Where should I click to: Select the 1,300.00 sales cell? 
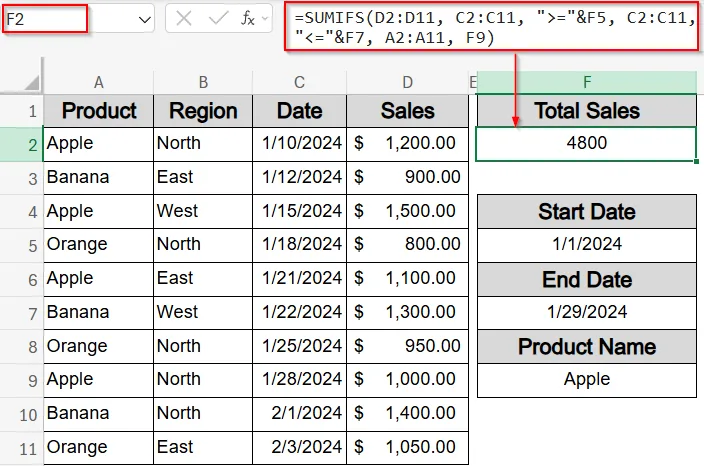tap(407, 312)
